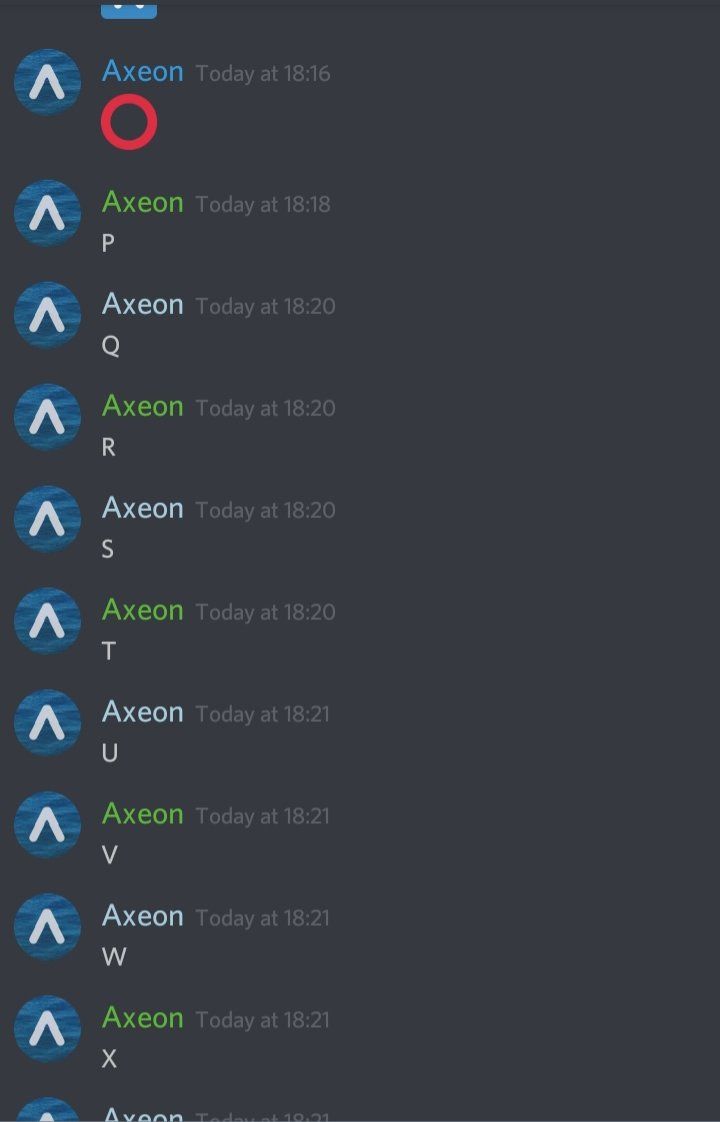Click the avatar next to message X
The width and height of the screenshot is (720, 1122).
[x=47, y=1029]
